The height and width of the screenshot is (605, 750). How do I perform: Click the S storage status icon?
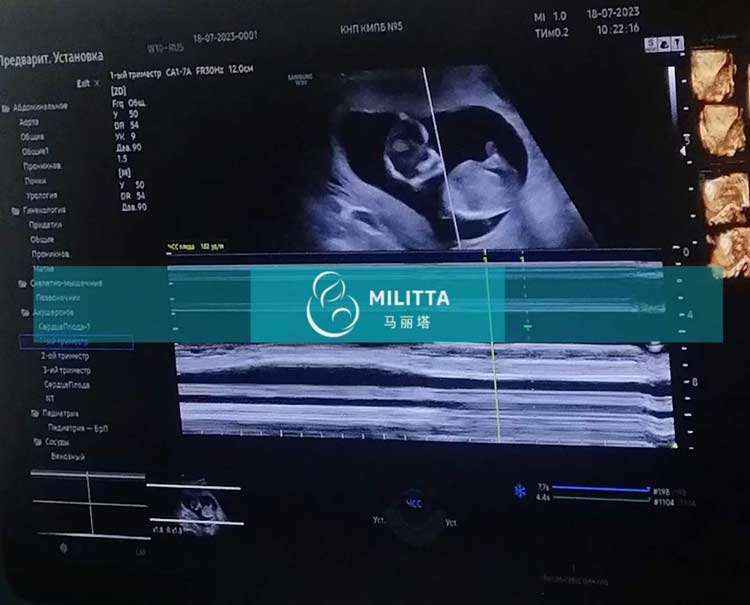tap(651, 44)
